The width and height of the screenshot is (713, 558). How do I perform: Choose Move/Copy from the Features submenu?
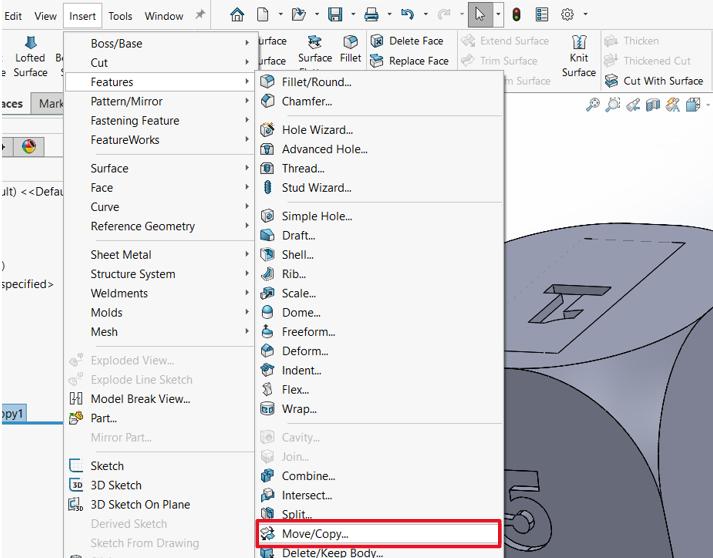(x=378, y=533)
